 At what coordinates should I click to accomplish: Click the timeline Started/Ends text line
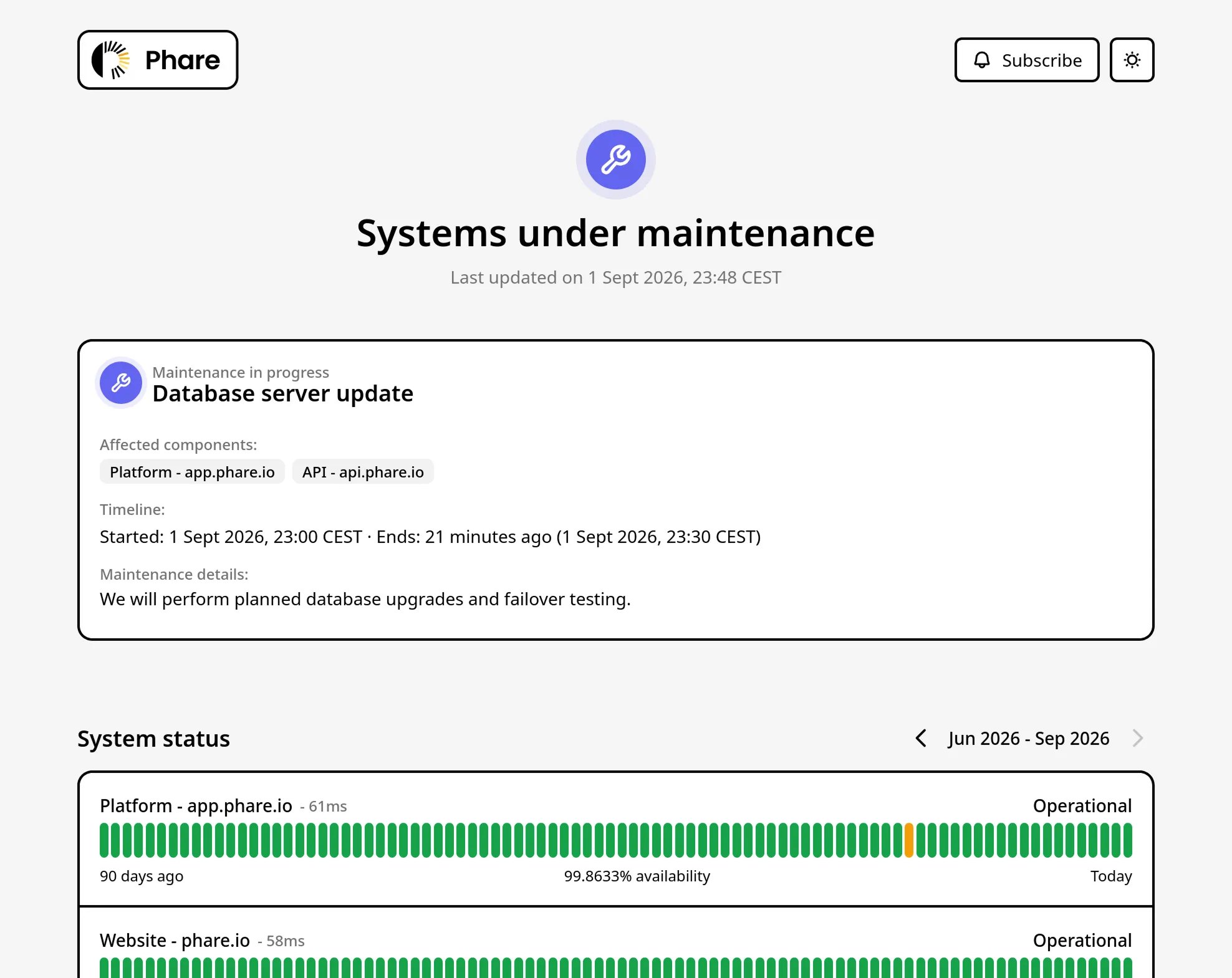(430, 537)
